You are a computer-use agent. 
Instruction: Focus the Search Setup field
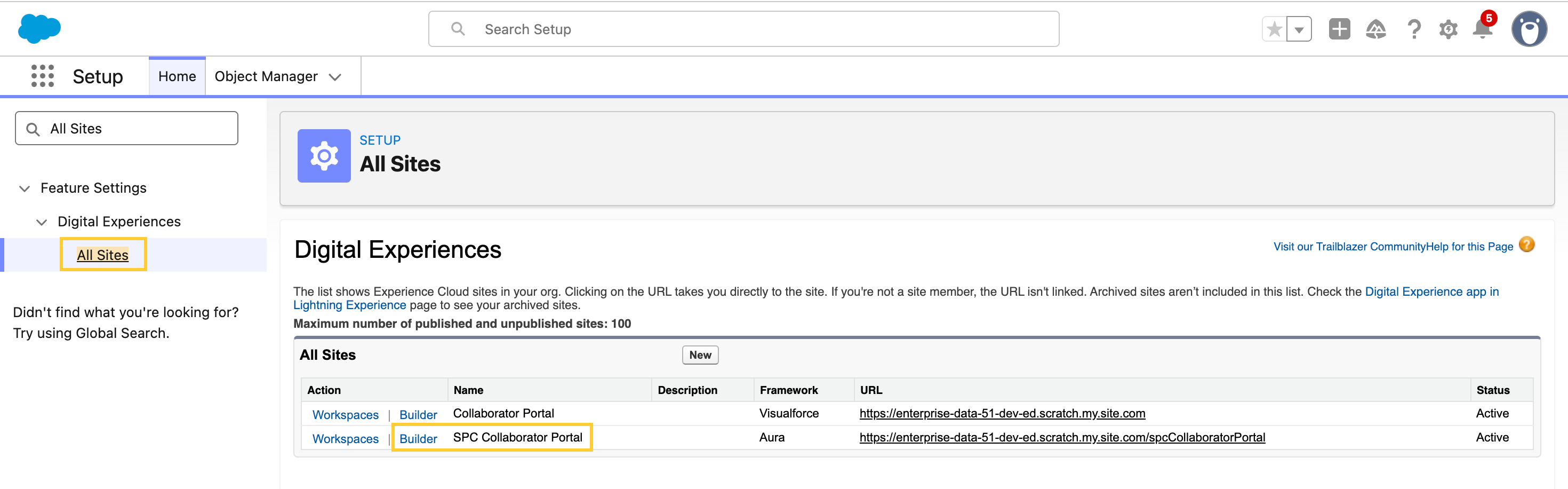point(743,29)
